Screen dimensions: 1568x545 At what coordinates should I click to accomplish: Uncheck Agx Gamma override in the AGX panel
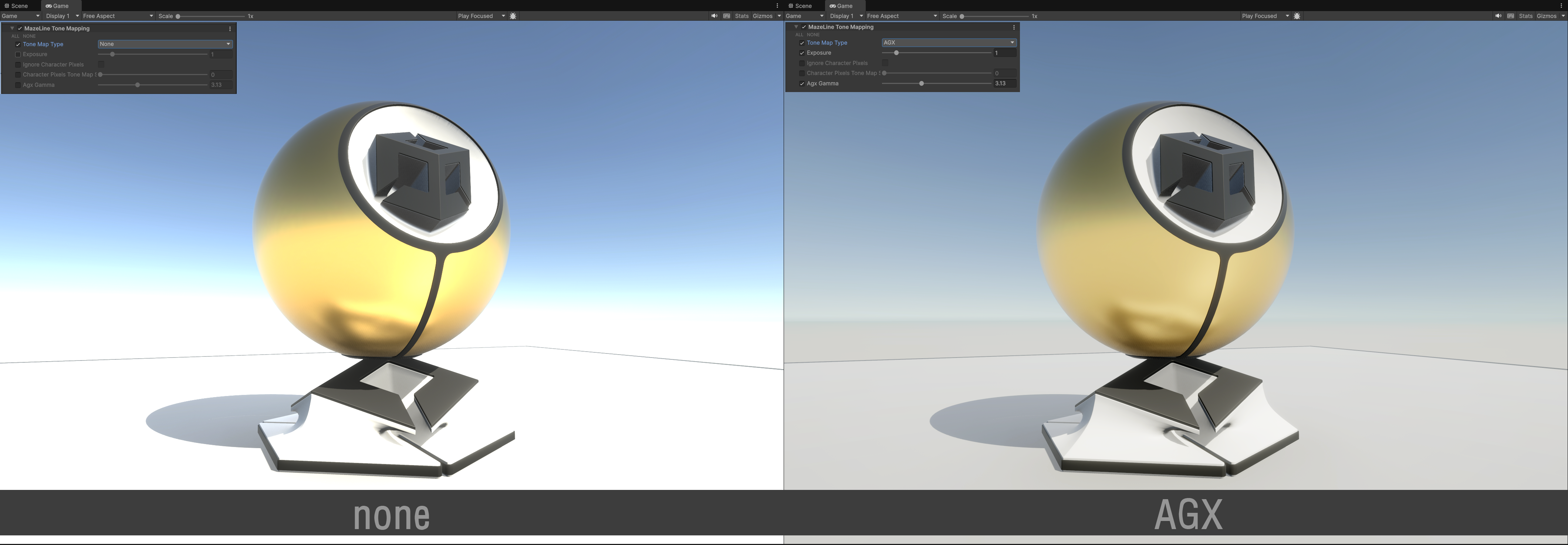(x=802, y=84)
